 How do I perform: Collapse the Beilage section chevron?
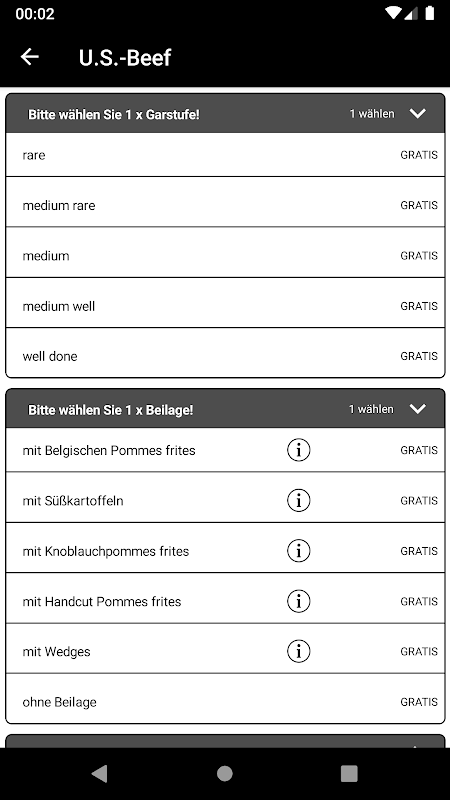(x=417, y=409)
